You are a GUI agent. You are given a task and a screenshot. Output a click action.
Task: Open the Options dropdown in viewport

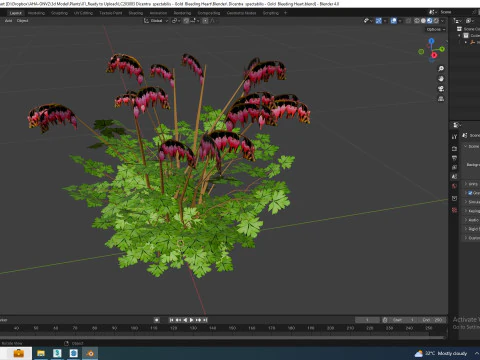(x=436, y=29)
